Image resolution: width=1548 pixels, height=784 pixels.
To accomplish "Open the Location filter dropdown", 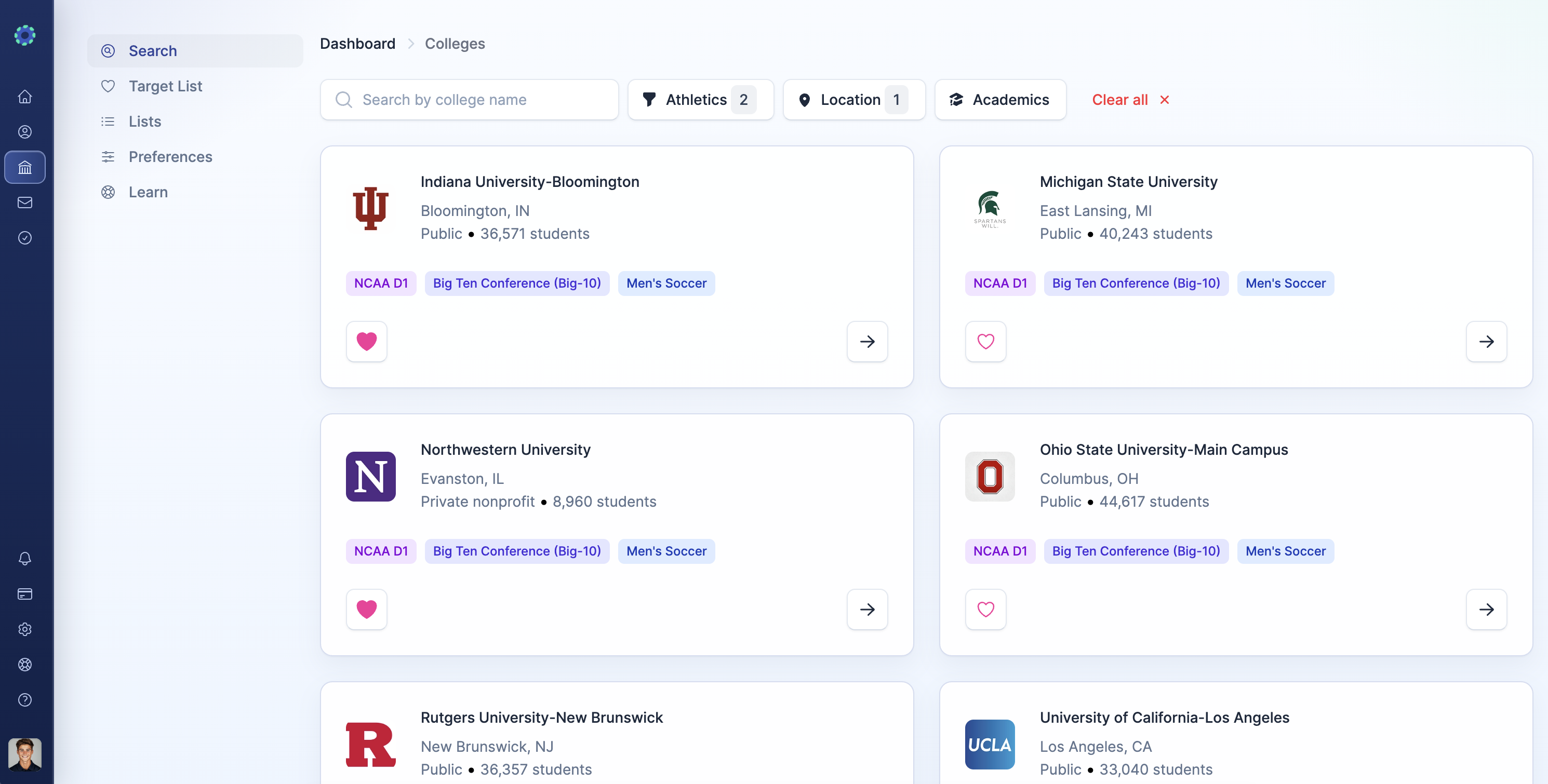I will click(853, 99).
